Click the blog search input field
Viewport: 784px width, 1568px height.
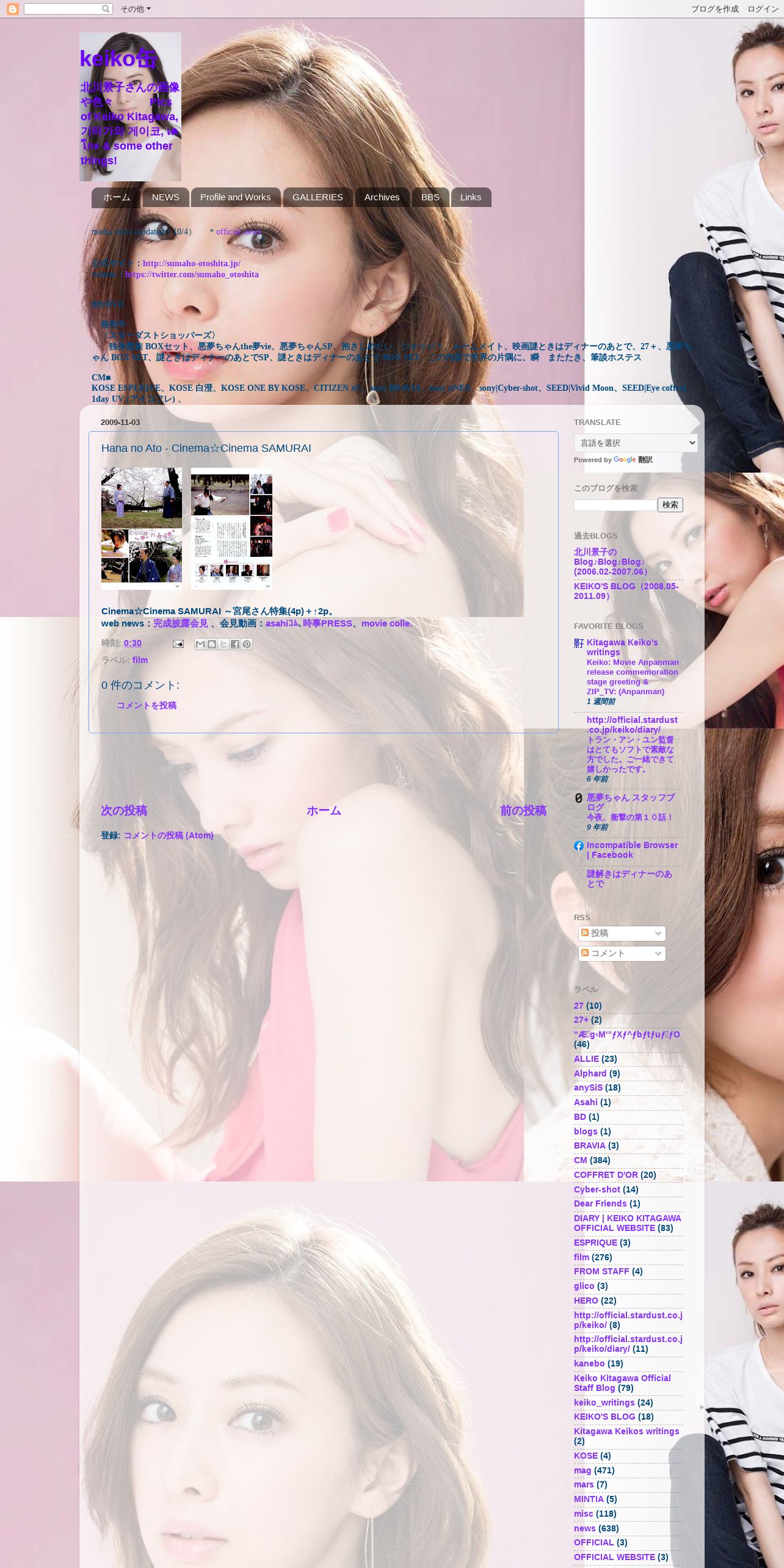click(615, 505)
